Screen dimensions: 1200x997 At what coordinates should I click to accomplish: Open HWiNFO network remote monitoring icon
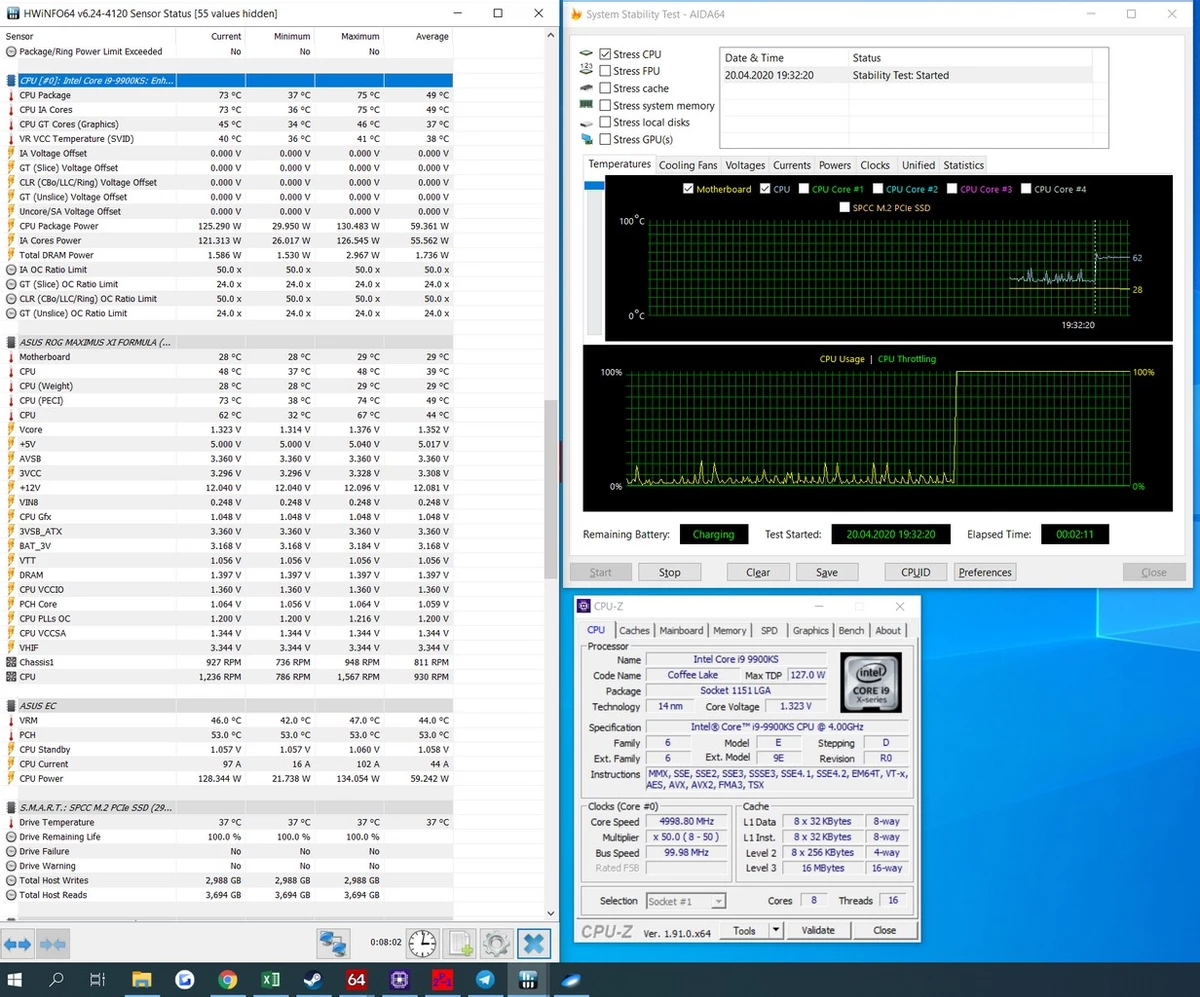(x=332, y=942)
